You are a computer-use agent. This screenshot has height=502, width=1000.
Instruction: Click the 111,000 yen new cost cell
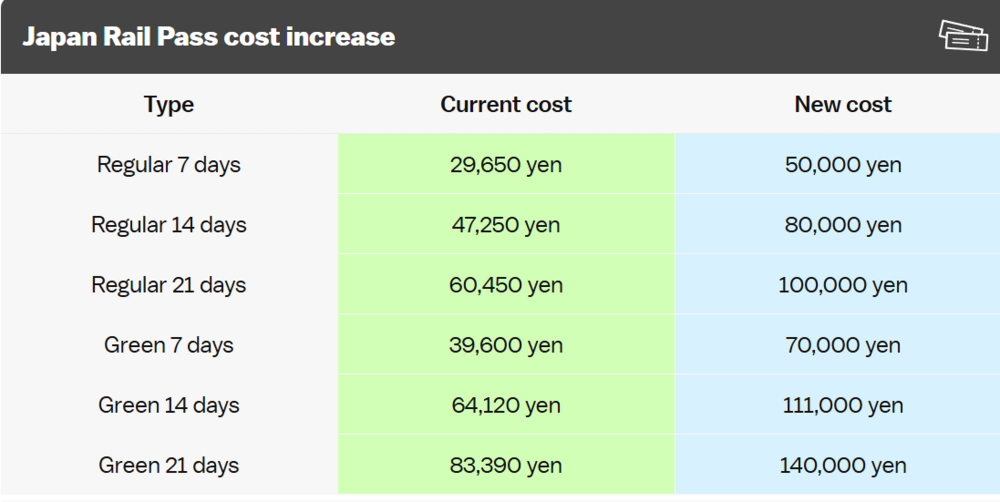pos(837,404)
